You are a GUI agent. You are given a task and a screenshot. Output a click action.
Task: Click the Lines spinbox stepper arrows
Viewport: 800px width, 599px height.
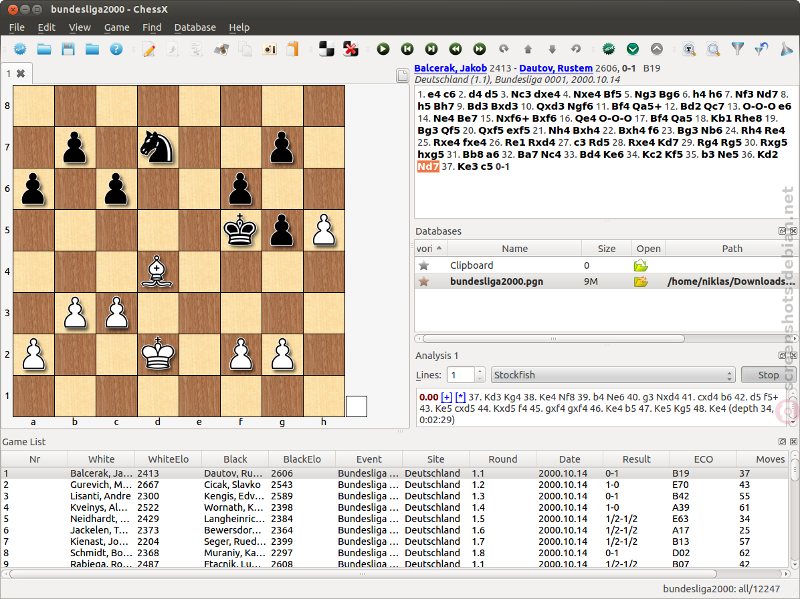[x=480, y=375]
